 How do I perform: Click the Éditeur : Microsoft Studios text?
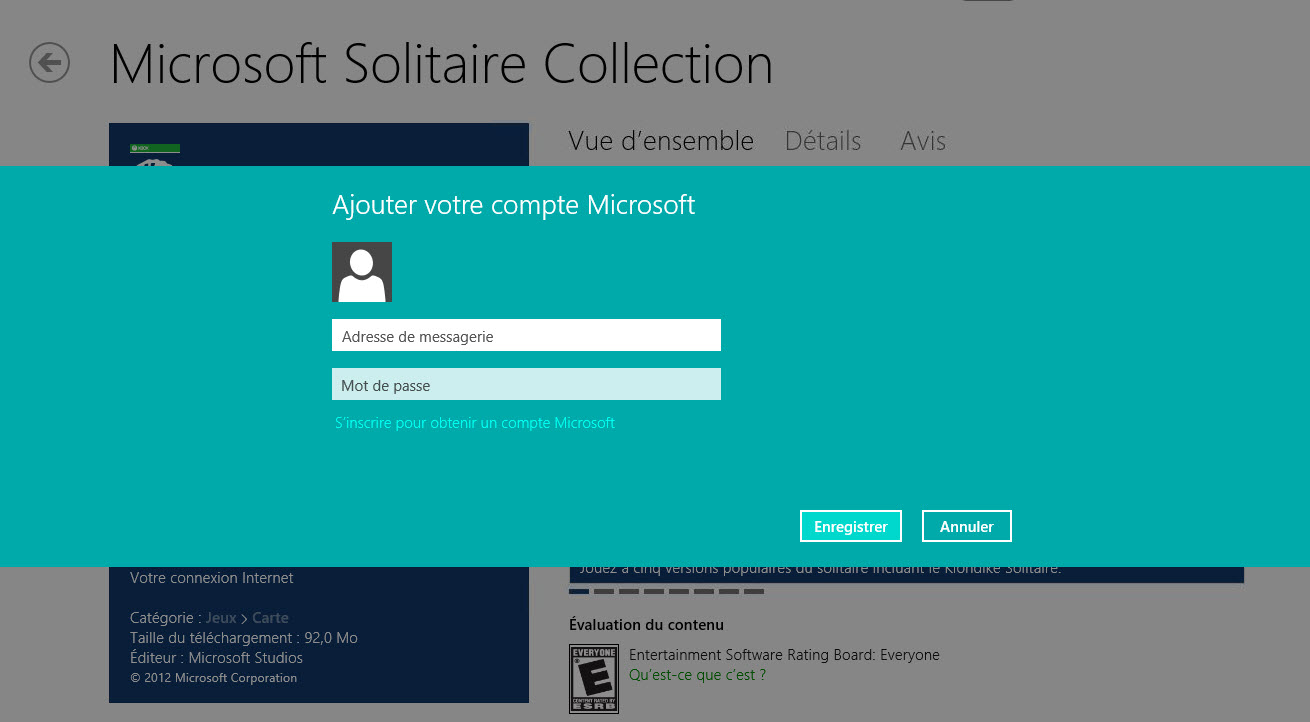(216, 658)
